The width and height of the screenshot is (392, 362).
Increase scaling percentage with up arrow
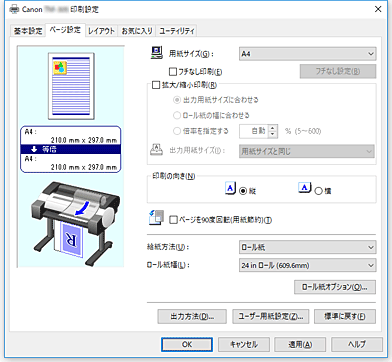click(273, 128)
